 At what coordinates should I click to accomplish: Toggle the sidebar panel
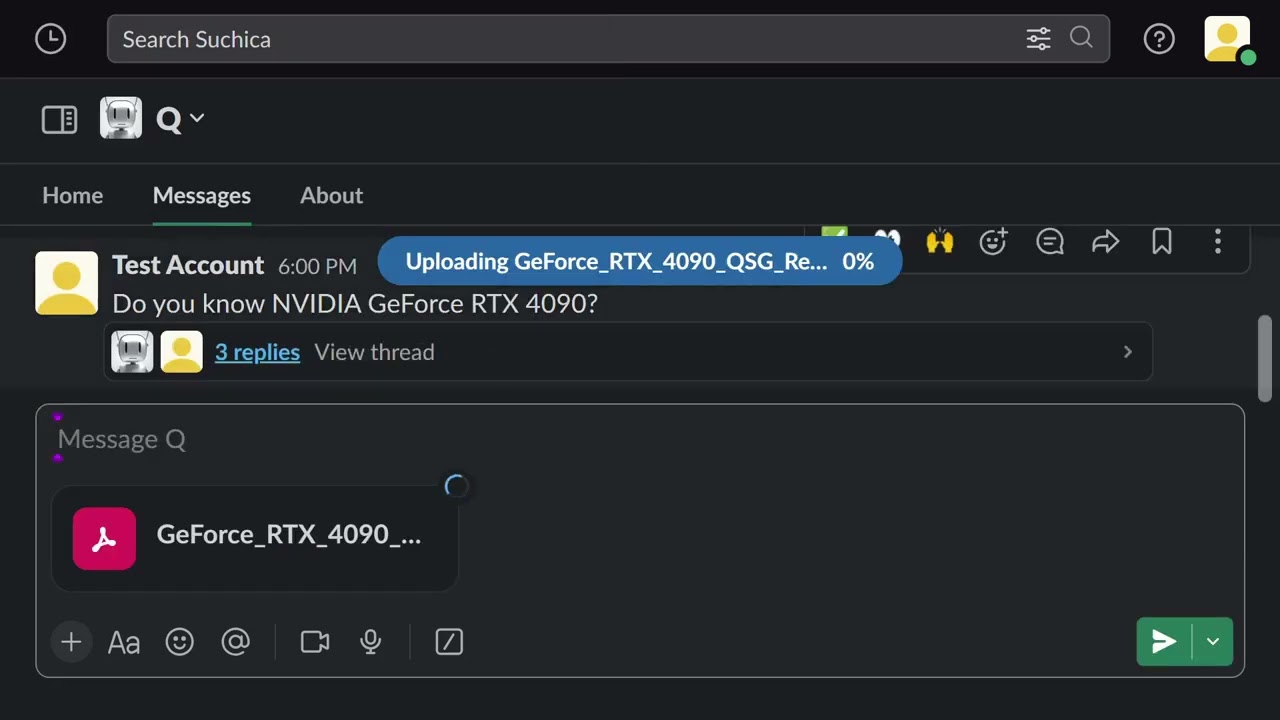click(x=59, y=120)
